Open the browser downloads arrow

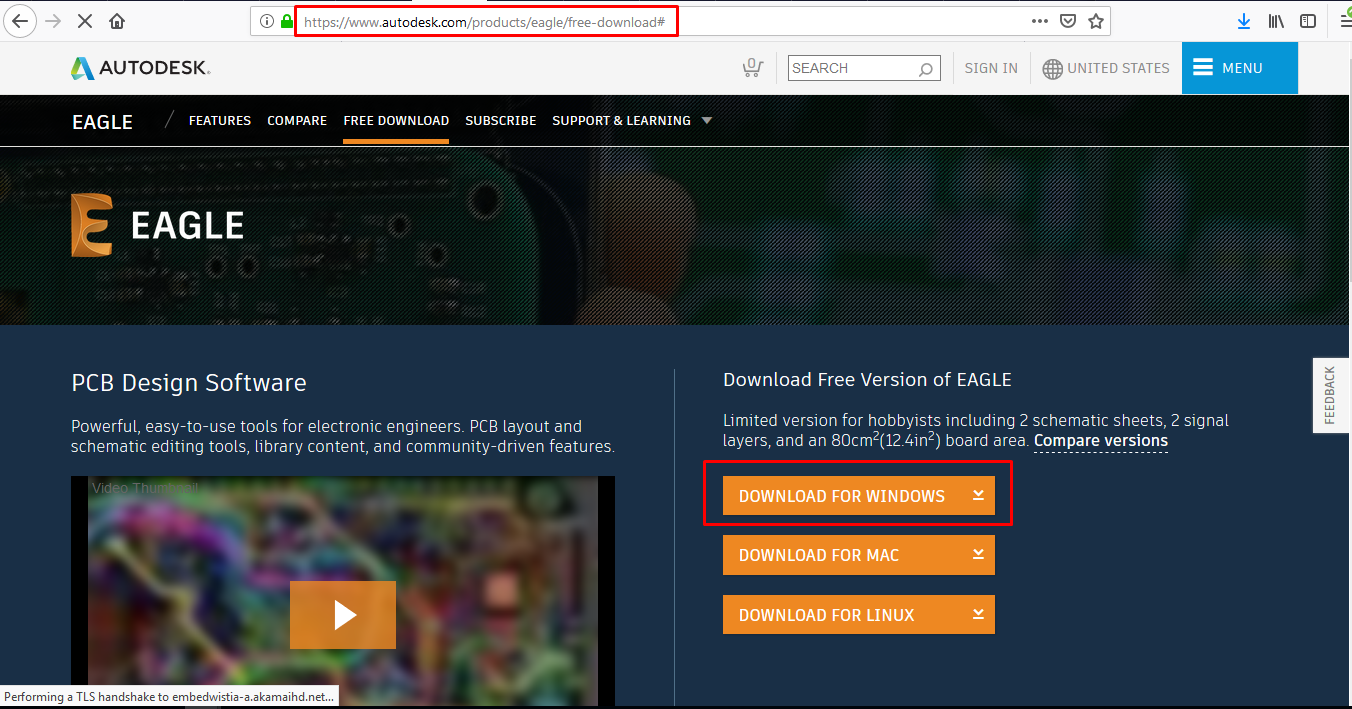[1244, 21]
